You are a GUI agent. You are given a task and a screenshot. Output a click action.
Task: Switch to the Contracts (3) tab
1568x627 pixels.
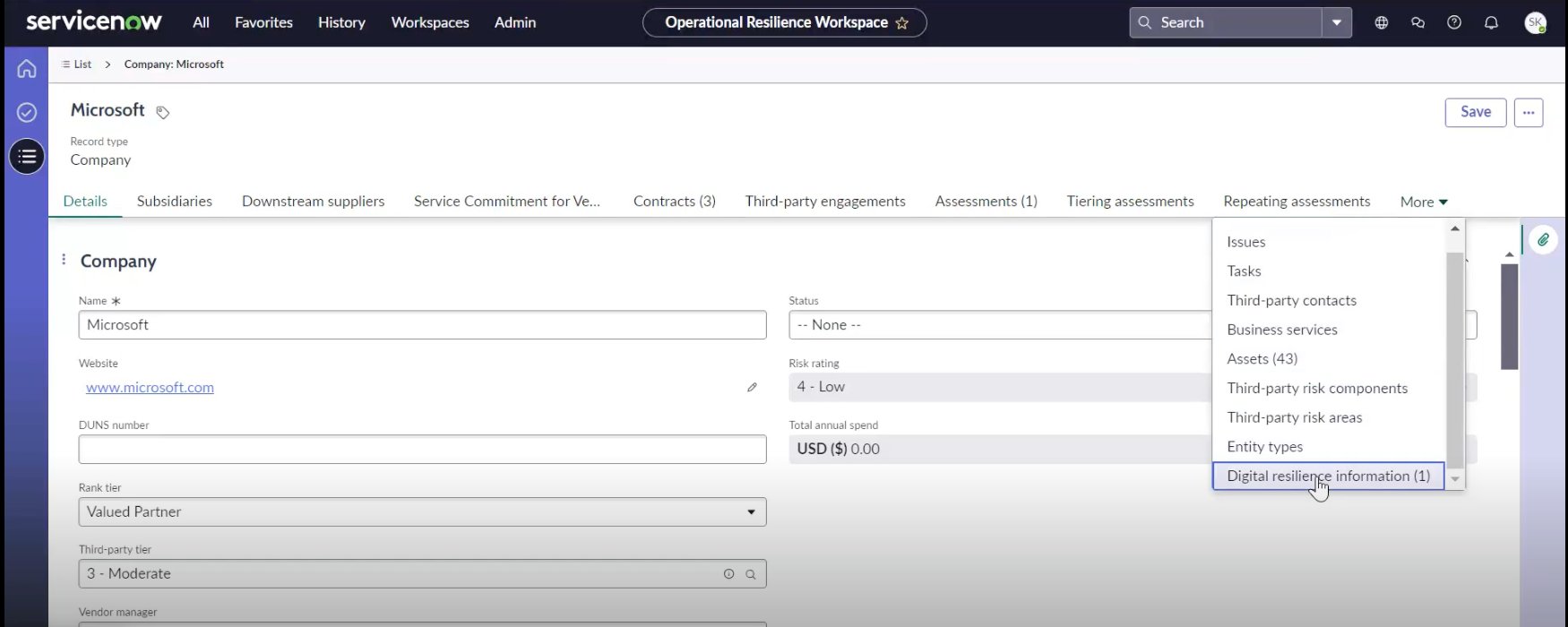tap(675, 202)
